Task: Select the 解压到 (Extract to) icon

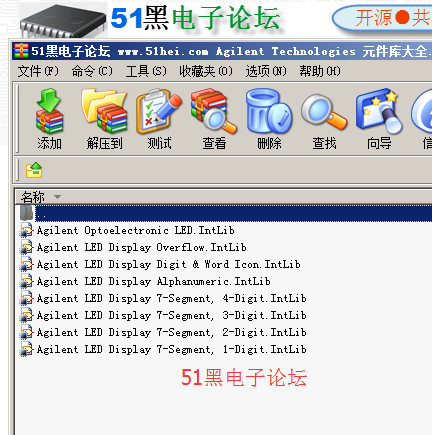Action: [104, 118]
